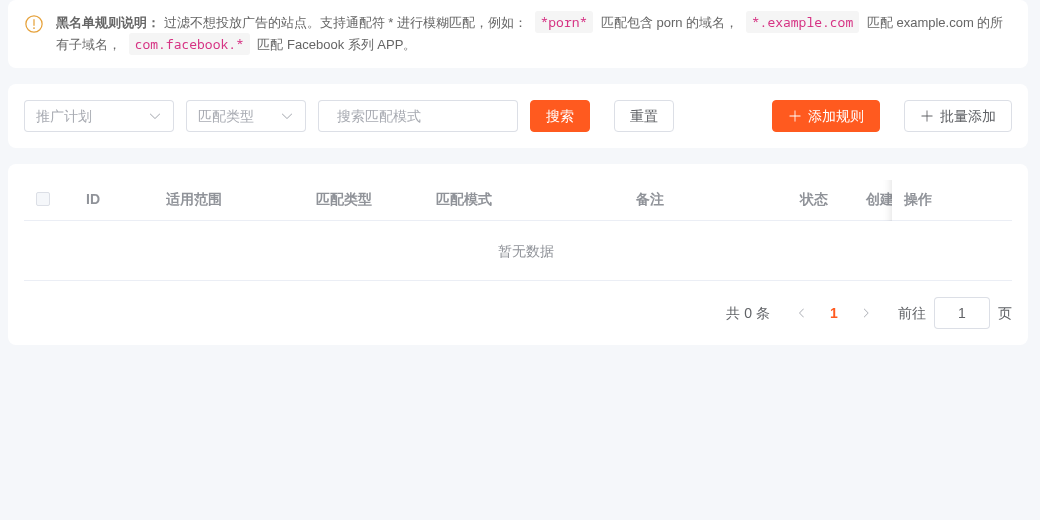Open the 推广计划 dropdown
Screen dimensions: 1040x520
[x=99, y=116]
